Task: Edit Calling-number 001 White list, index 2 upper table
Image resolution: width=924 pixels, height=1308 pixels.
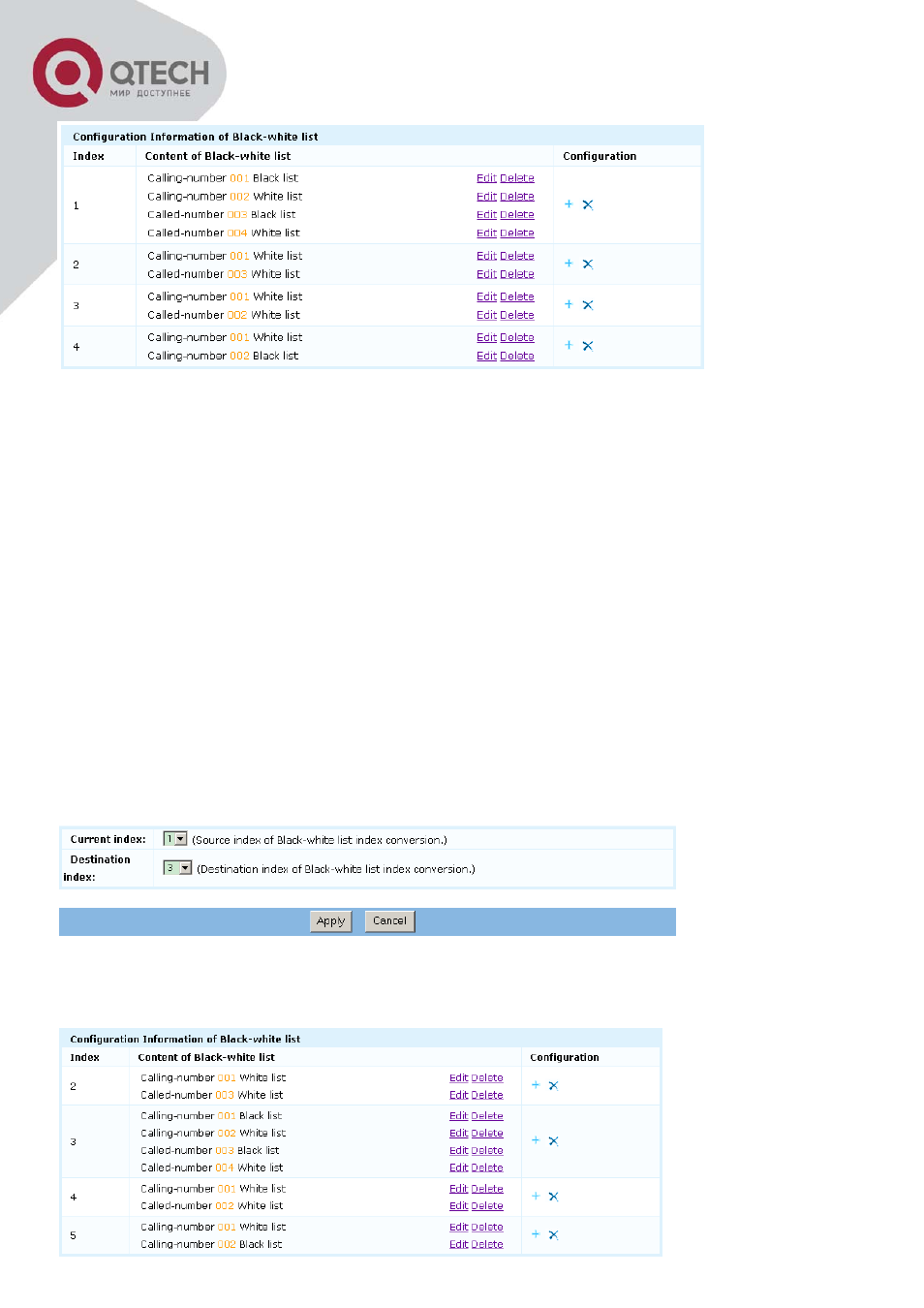Action: click(486, 256)
